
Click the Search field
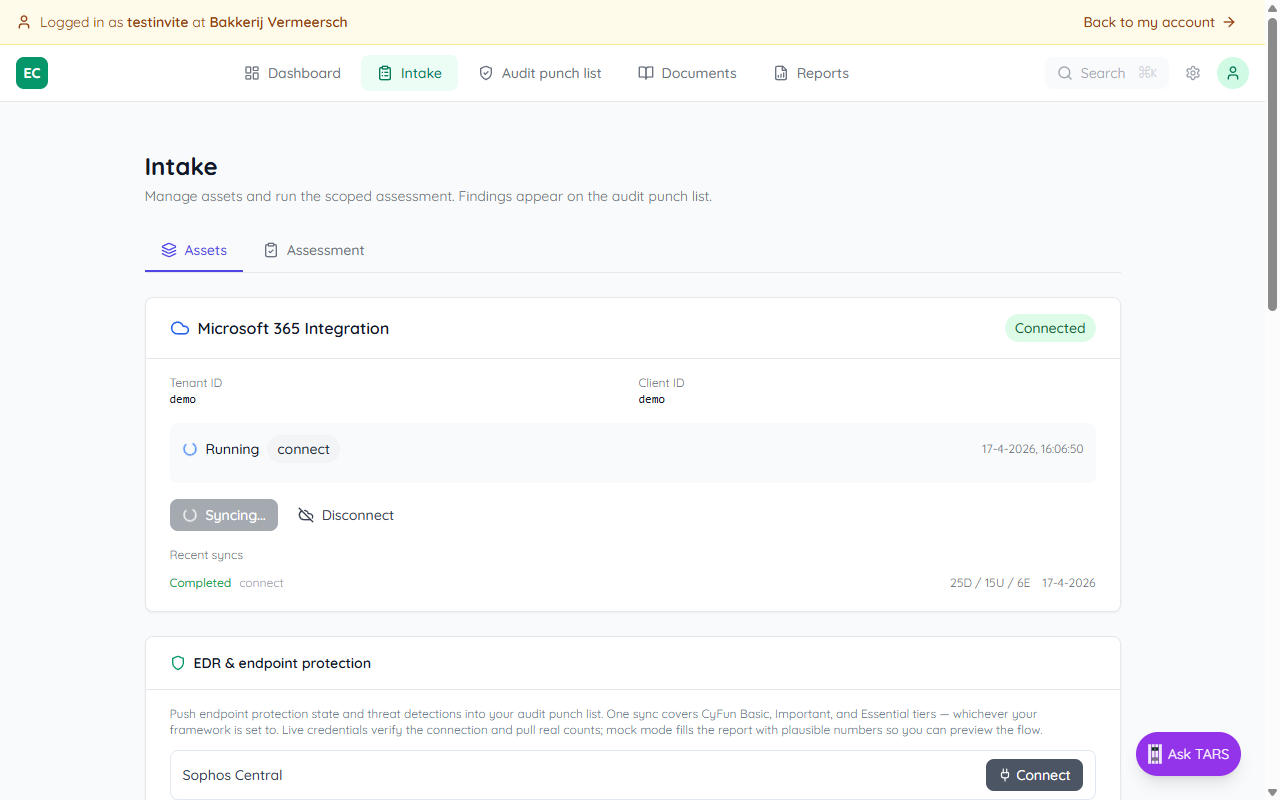1106,73
